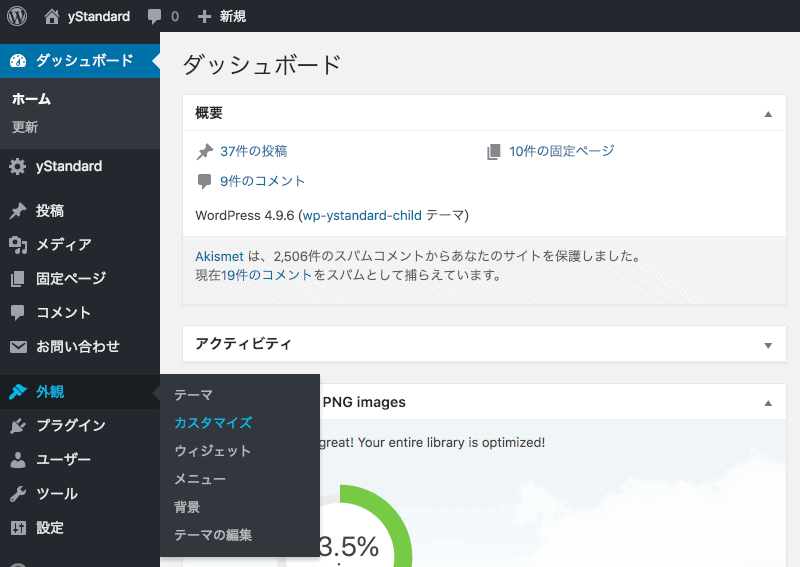
Task: Click the pushpin icon next to 37件の投稿
Action: pyautogui.click(x=205, y=152)
